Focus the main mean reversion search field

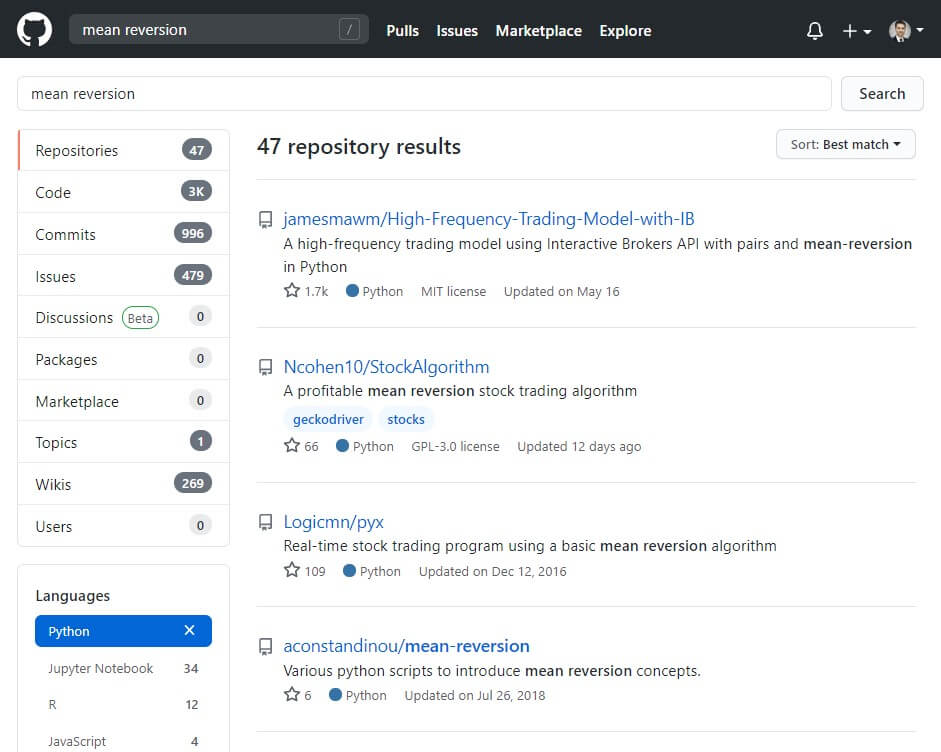click(424, 94)
